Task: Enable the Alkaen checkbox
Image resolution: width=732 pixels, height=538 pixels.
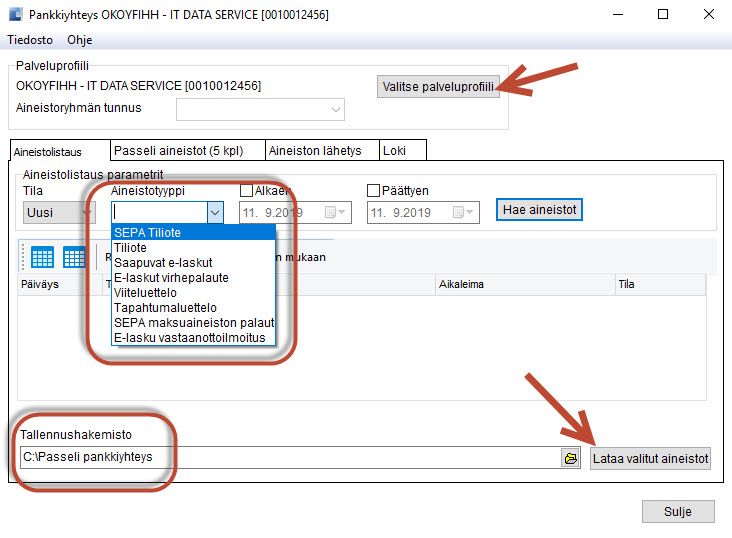Action: click(246, 191)
